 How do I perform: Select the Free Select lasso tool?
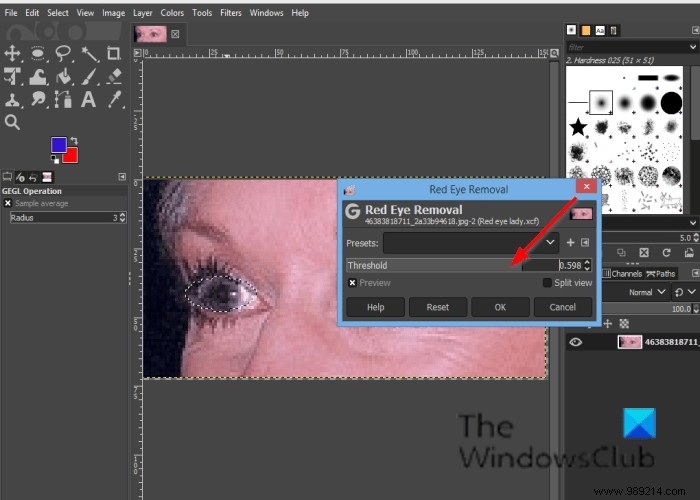64,54
